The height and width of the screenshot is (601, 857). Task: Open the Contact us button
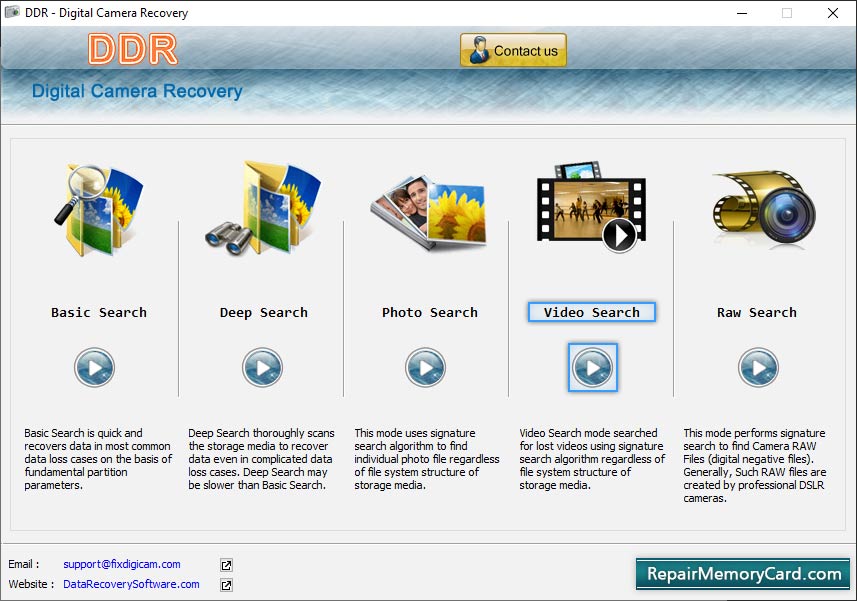pyautogui.click(x=513, y=50)
